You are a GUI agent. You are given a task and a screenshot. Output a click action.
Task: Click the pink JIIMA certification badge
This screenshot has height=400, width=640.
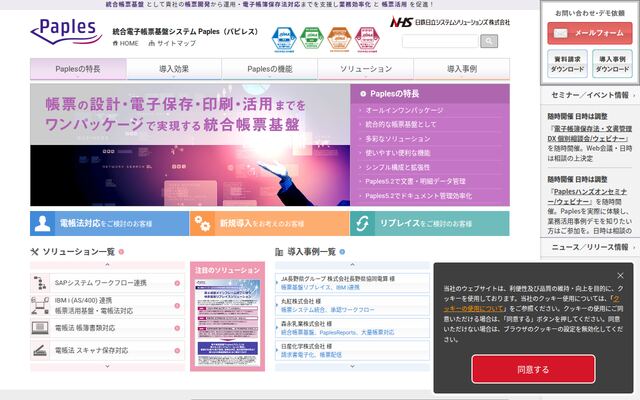[367, 40]
